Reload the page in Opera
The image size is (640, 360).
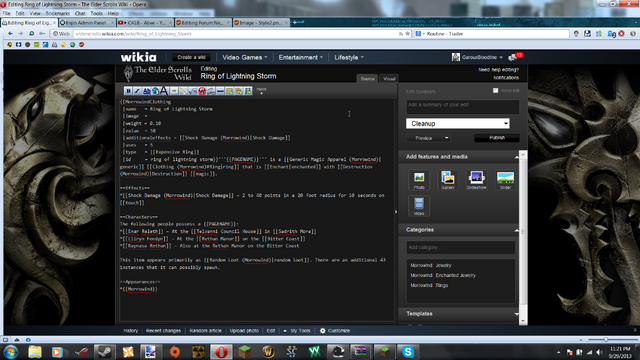pyautogui.click(x=31, y=33)
